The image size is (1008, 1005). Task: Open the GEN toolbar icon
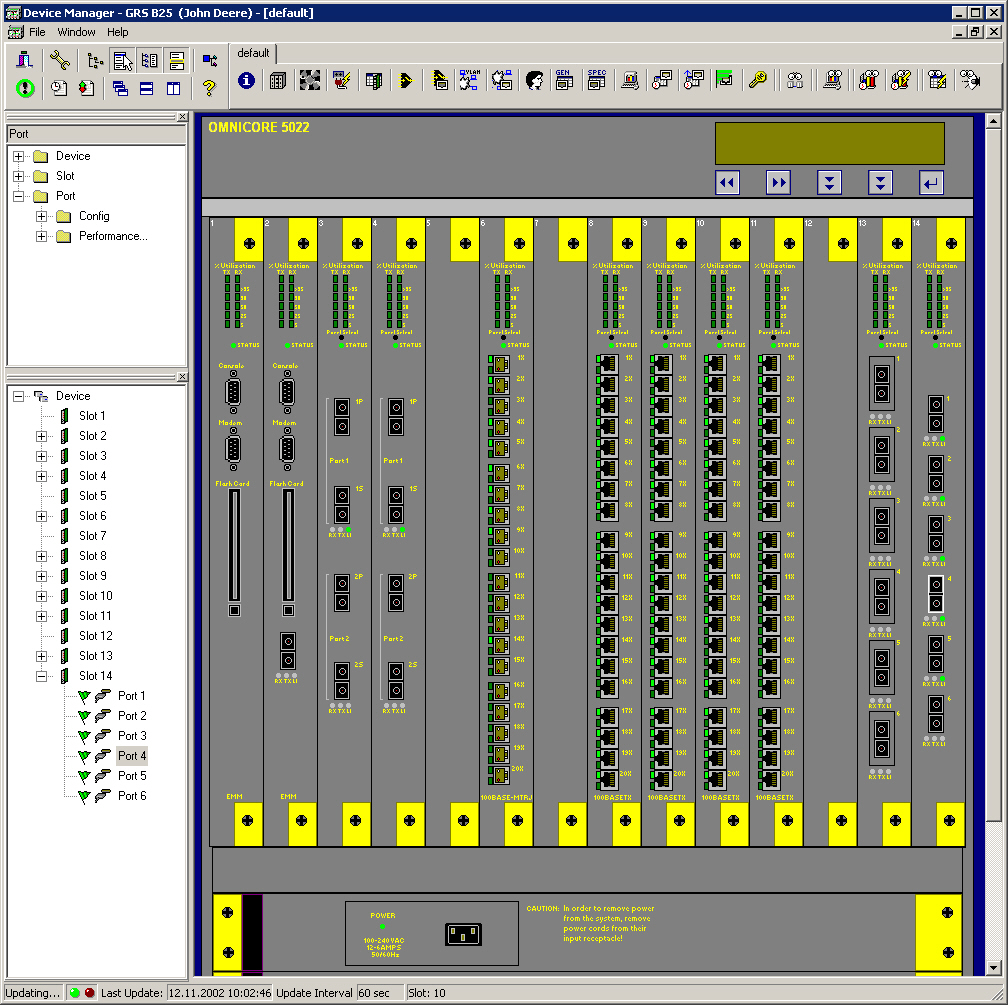click(x=564, y=81)
